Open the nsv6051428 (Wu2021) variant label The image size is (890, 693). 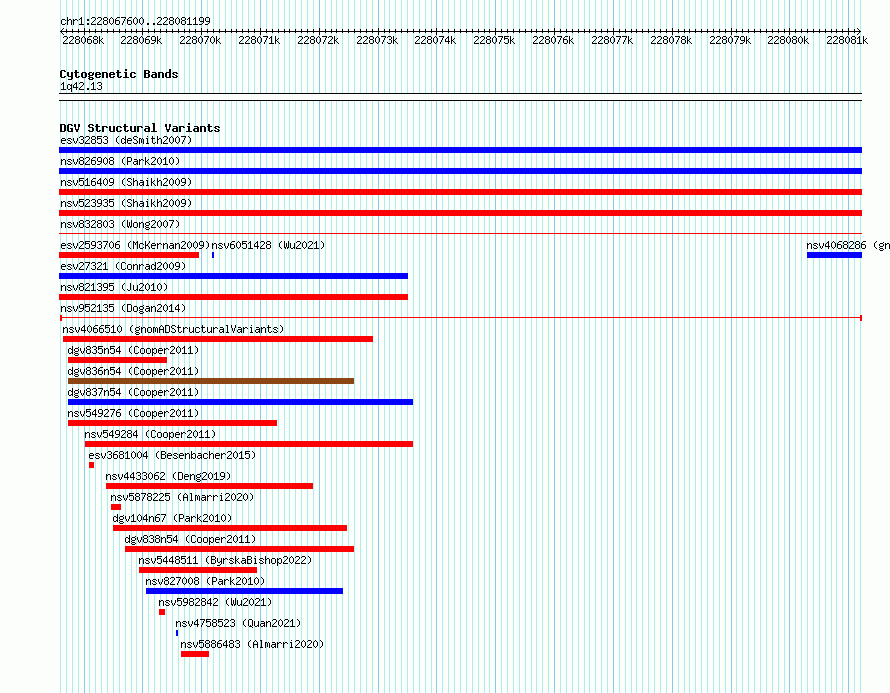pos(268,245)
